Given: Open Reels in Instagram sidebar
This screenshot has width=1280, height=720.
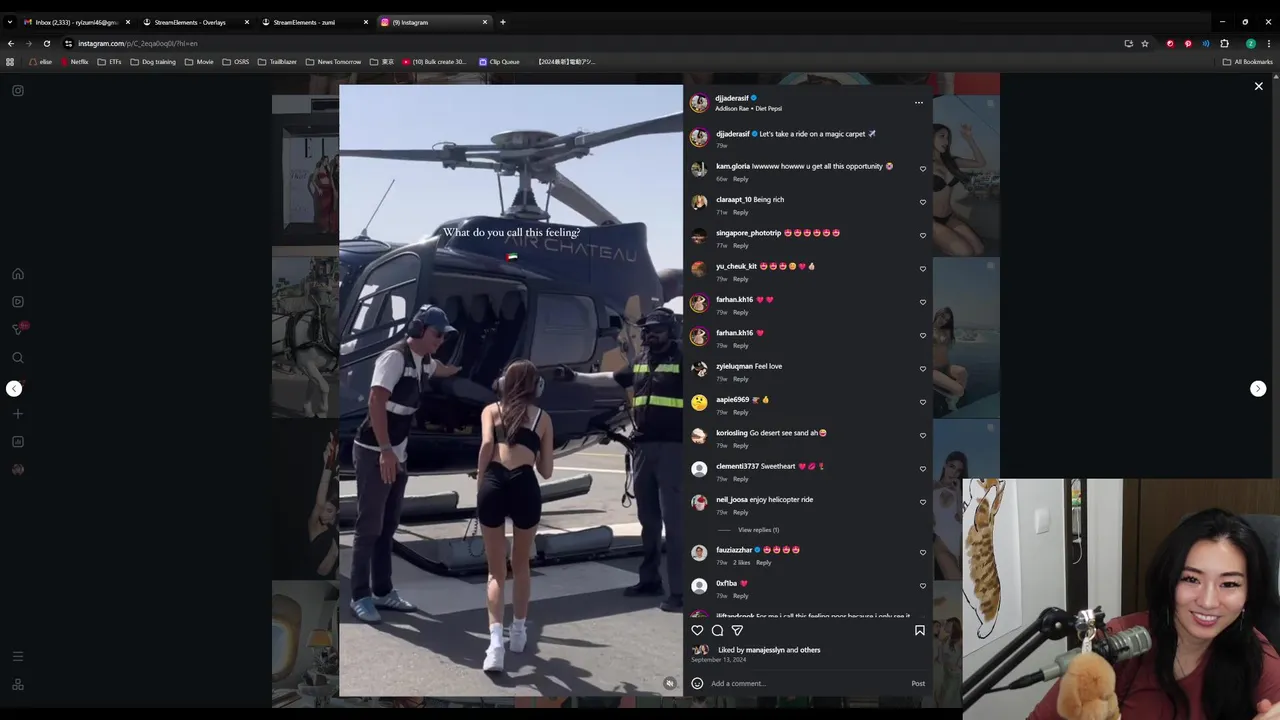Looking at the screenshot, I should (x=18, y=301).
